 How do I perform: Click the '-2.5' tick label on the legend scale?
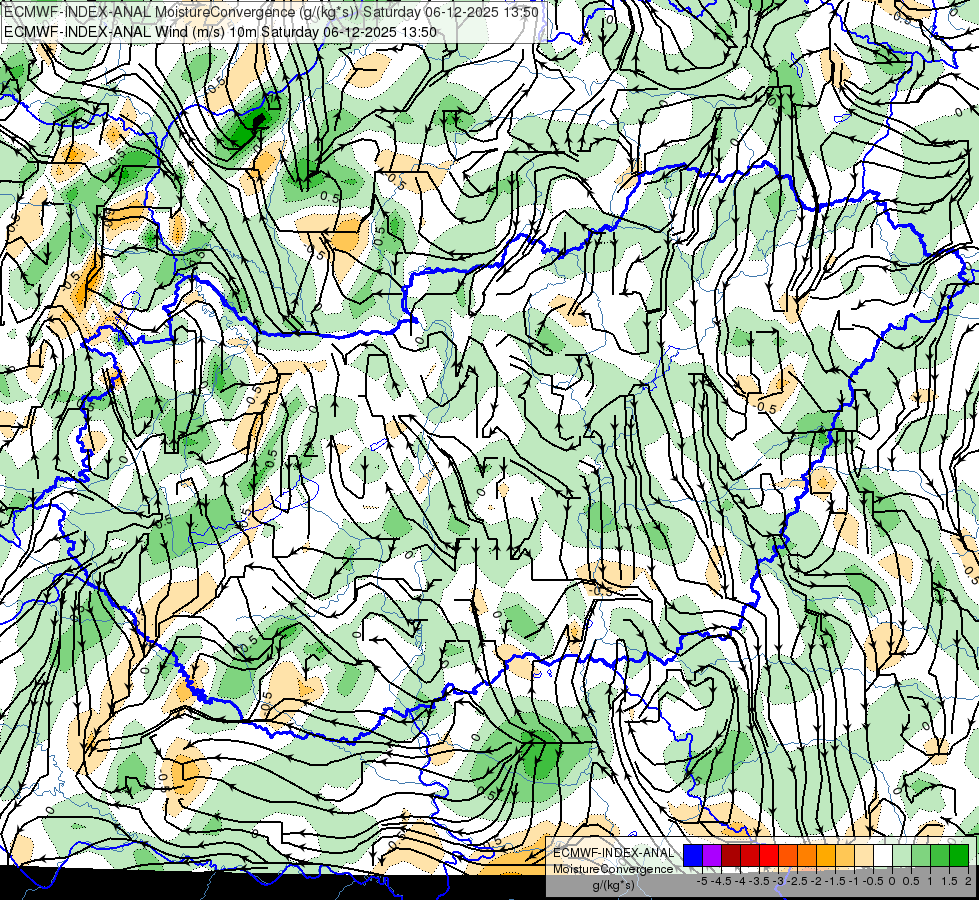(x=797, y=881)
